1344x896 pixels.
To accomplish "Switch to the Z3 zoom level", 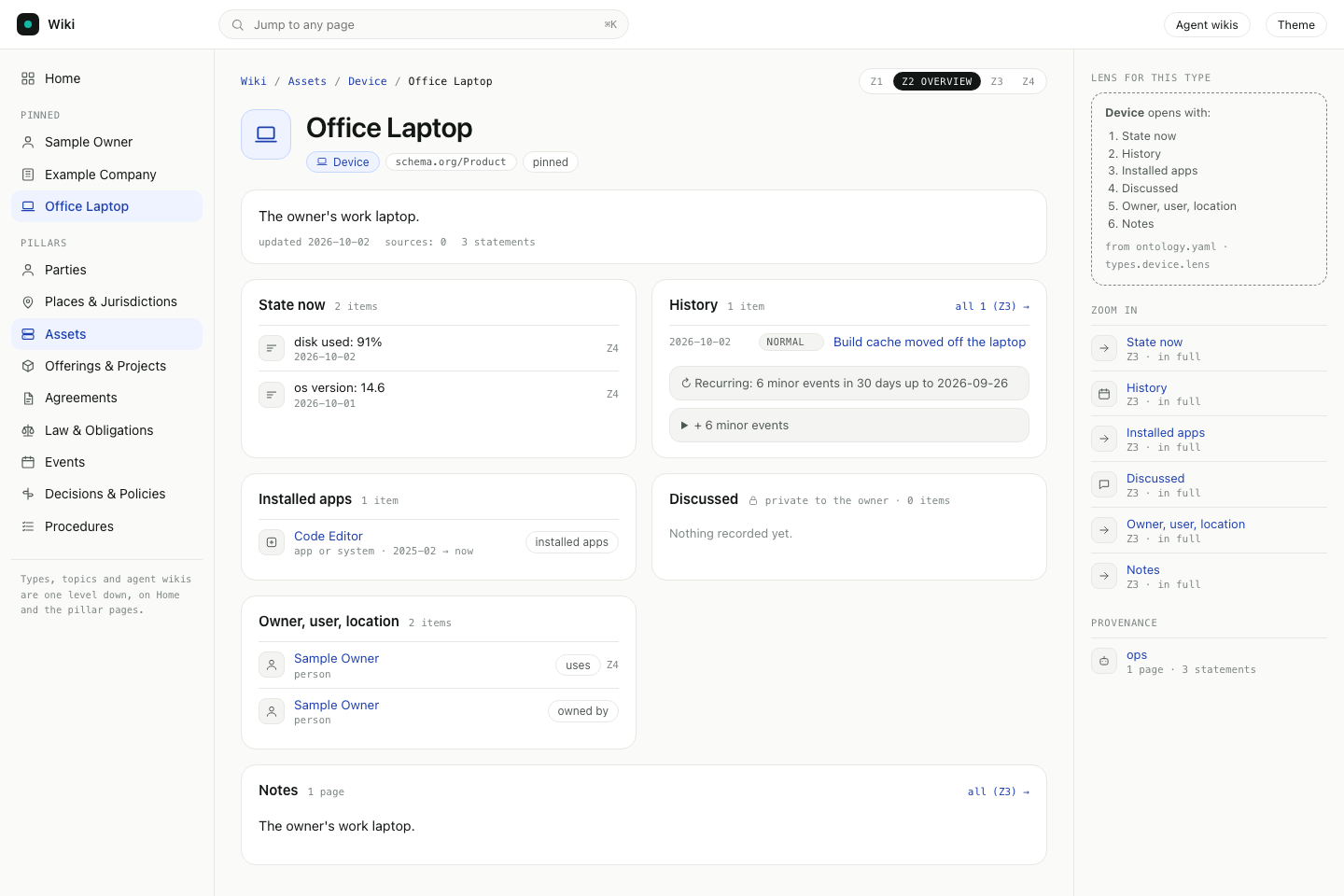I will (997, 81).
